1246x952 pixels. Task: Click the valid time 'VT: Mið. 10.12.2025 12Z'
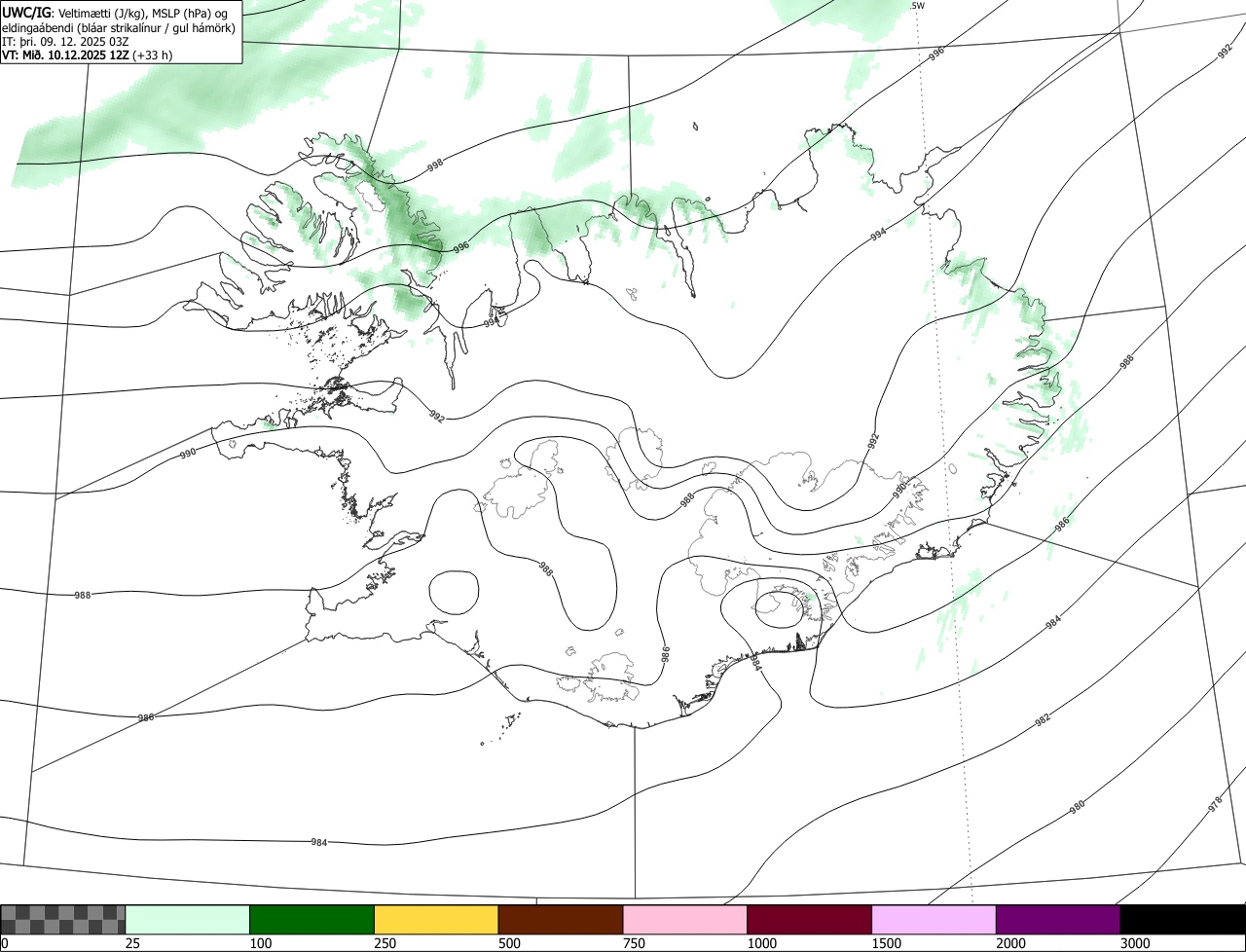tap(66, 55)
